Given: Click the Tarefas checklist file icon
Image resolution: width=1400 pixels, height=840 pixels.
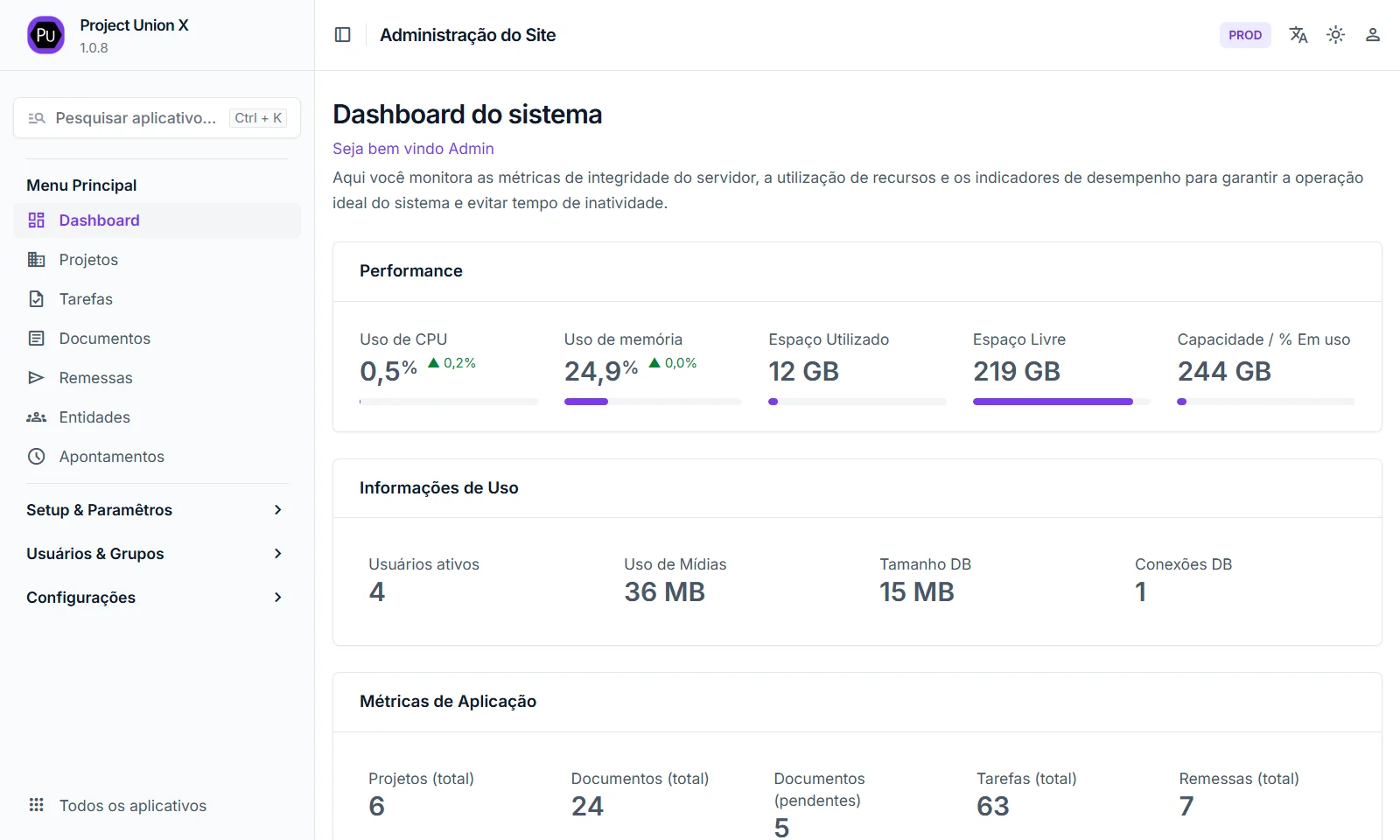Looking at the screenshot, I should pyautogui.click(x=36, y=299).
